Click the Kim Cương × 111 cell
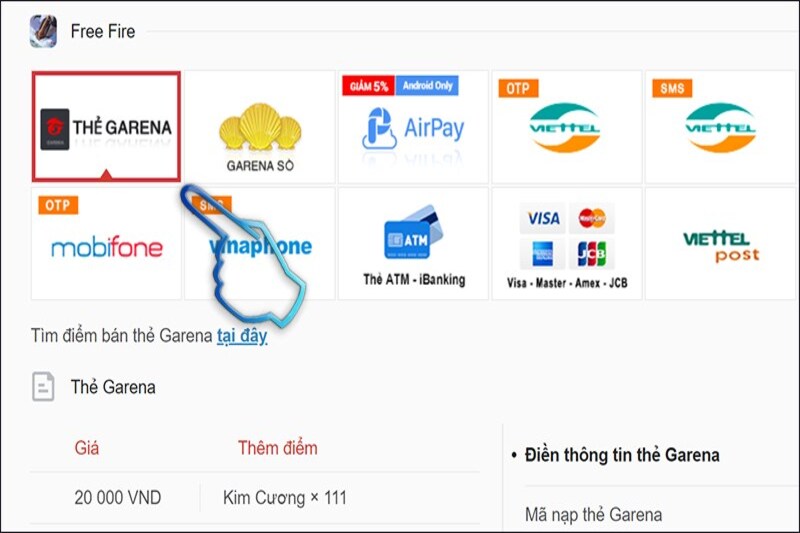800x533 pixels. point(285,497)
